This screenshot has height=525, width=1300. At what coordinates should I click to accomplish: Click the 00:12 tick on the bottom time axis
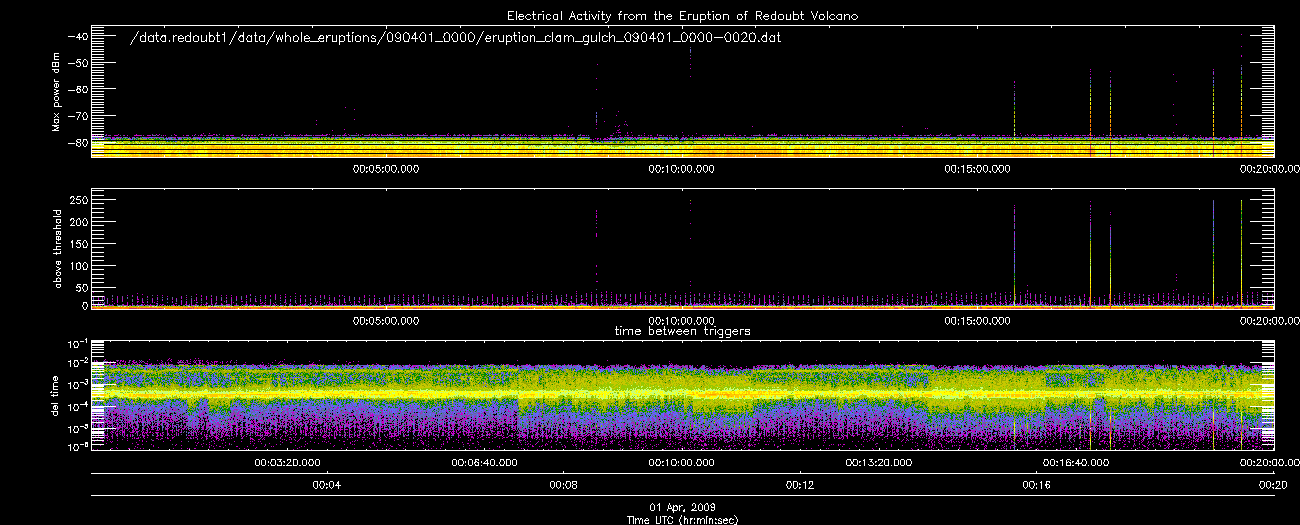tap(799, 485)
